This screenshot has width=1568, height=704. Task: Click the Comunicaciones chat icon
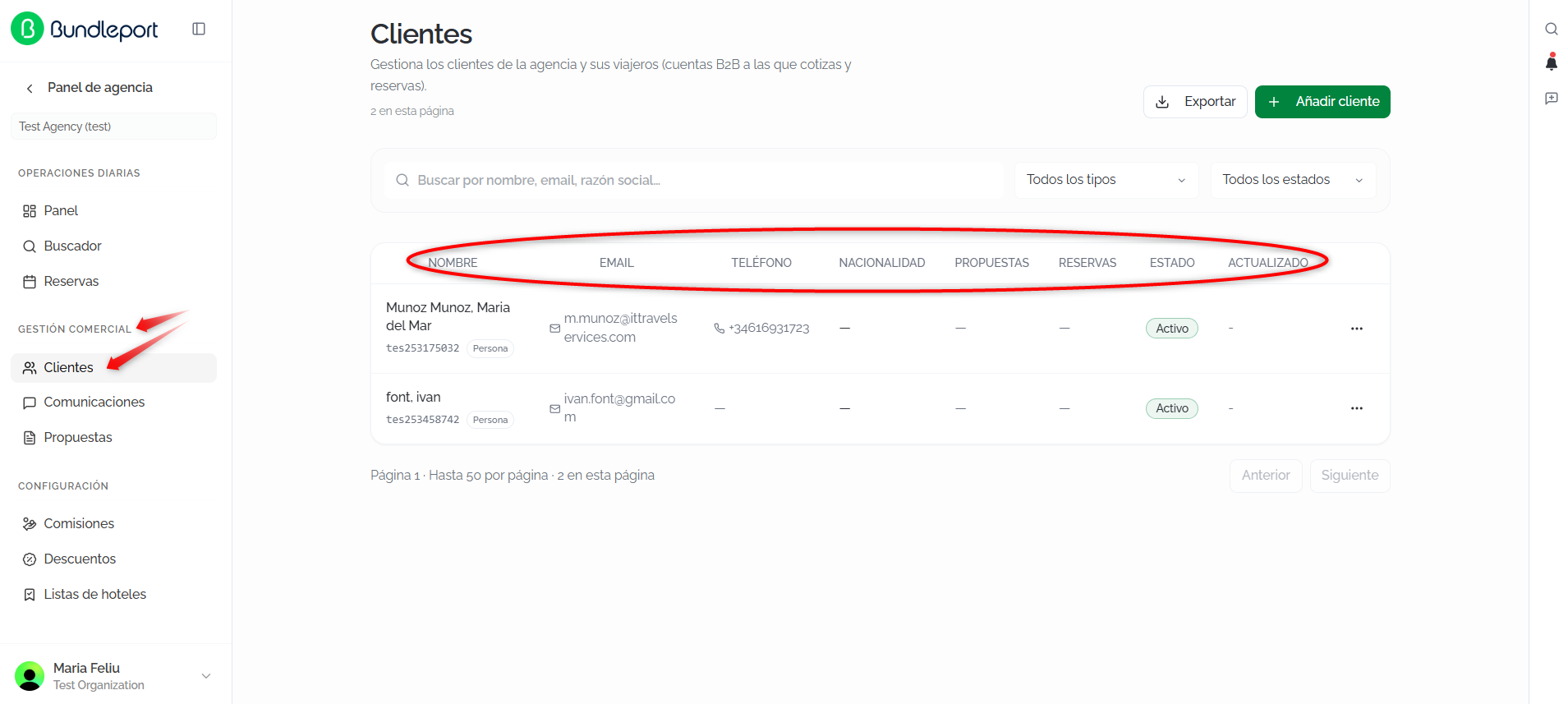pyautogui.click(x=30, y=403)
